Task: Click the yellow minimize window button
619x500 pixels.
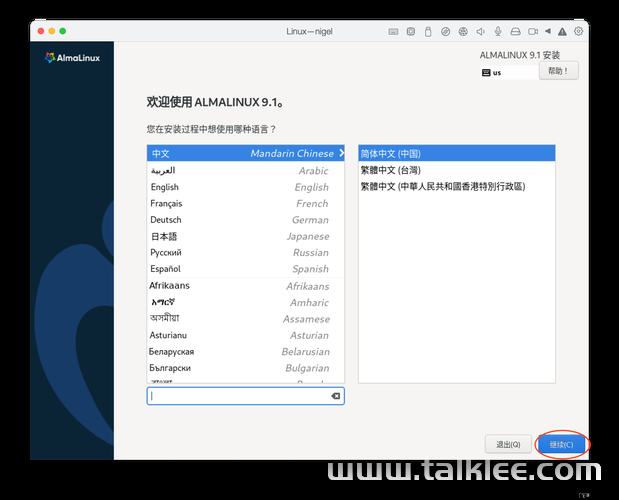Action: [52, 31]
